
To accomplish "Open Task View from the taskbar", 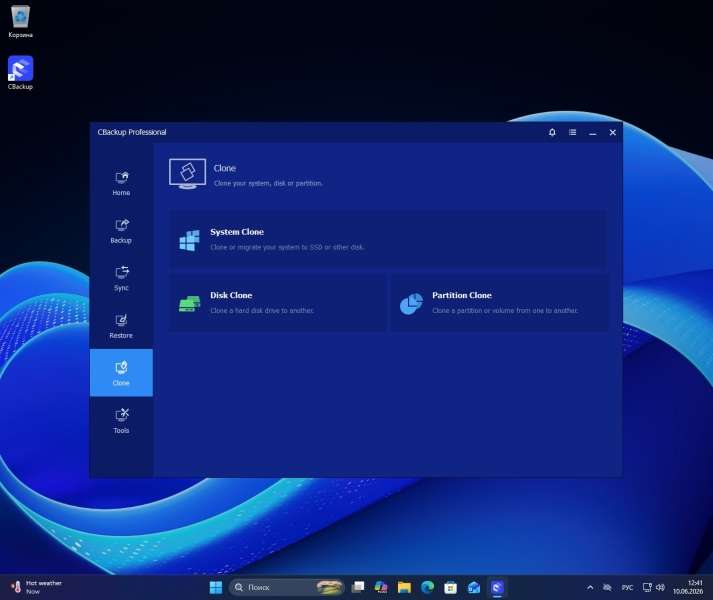I will [x=358, y=587].
